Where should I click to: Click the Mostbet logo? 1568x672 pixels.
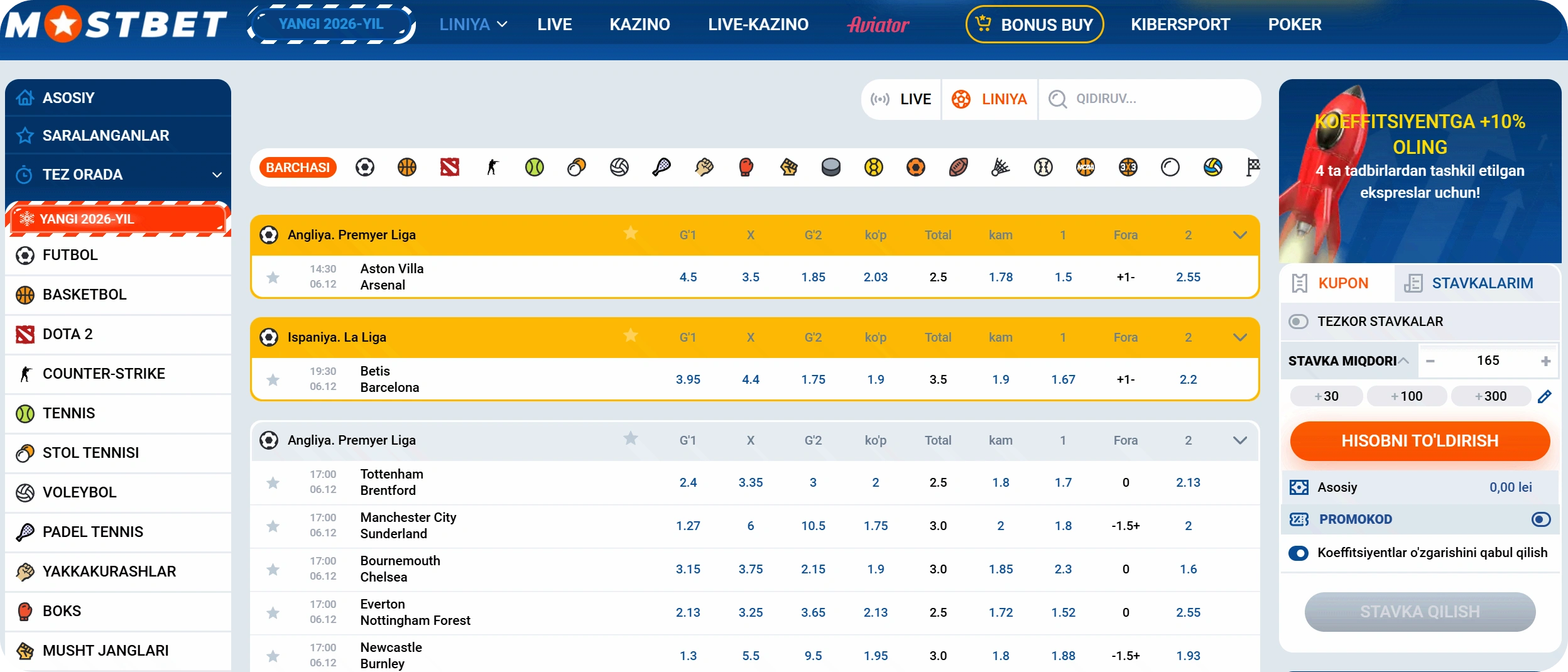(x=117, y=24)
